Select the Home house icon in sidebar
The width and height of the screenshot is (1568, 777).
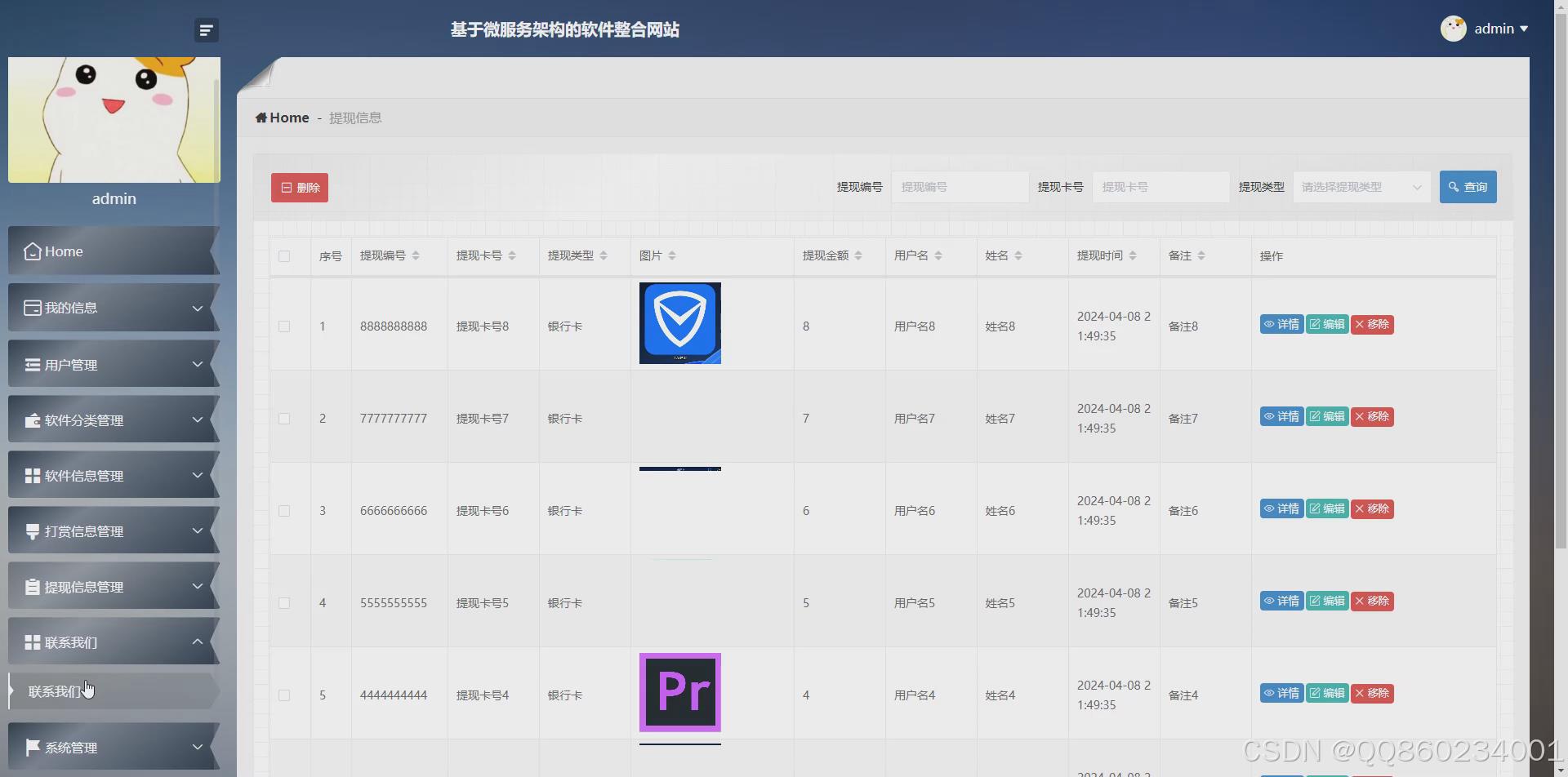[x=32, y=251]
